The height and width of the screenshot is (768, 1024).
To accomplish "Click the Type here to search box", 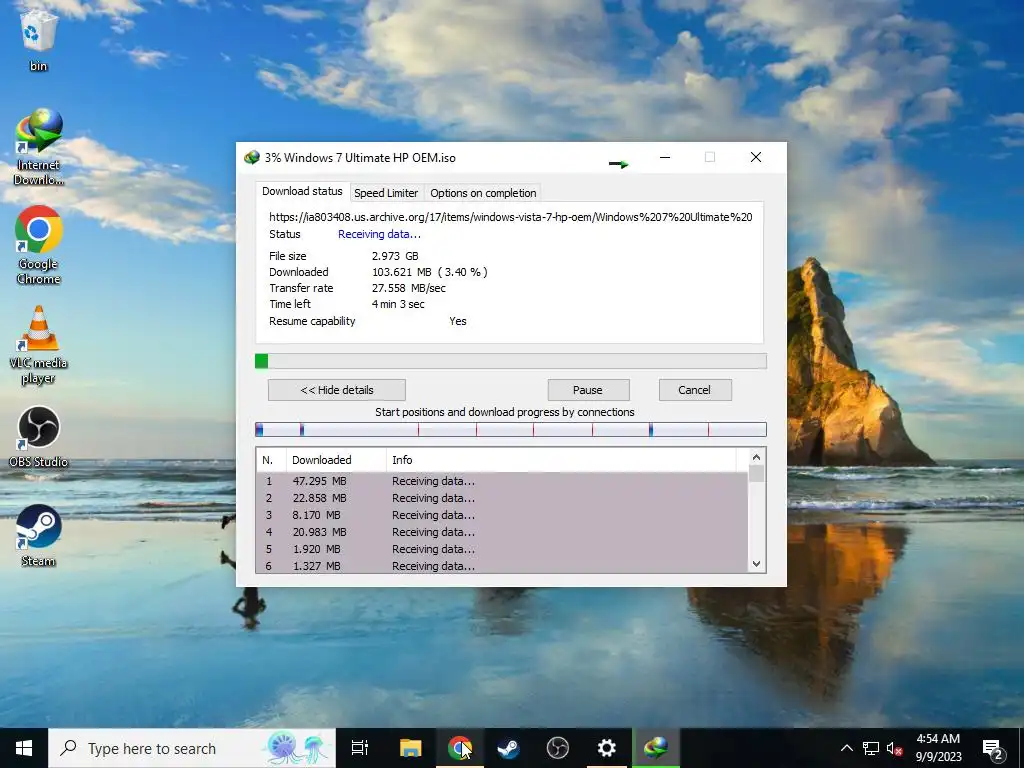I will [192, 748].
